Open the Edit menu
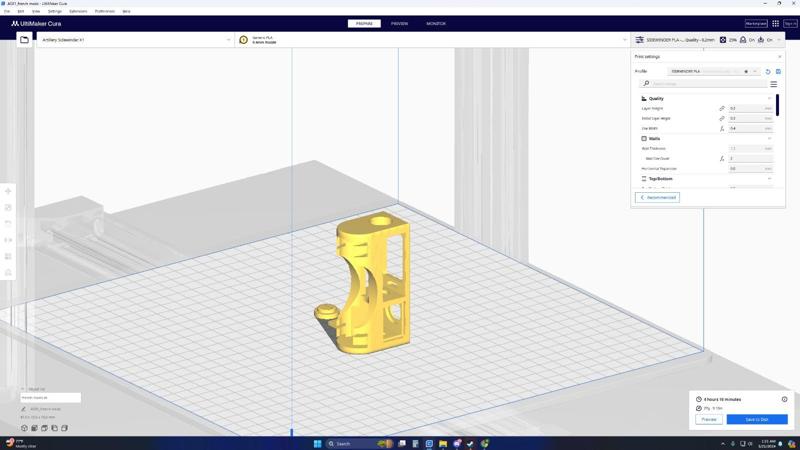Image resolution: width=800 pixels, height=450 pixels. (x=20, y=11)
